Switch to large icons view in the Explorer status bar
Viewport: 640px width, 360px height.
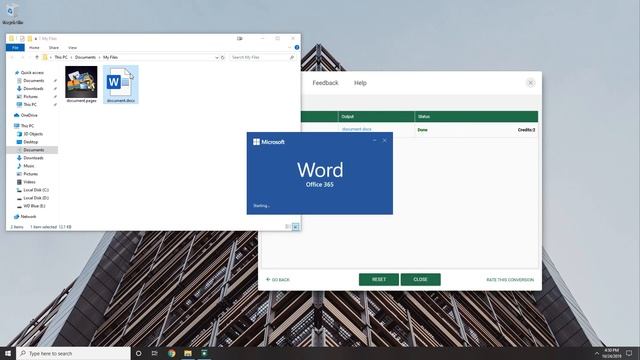point(296,227)
